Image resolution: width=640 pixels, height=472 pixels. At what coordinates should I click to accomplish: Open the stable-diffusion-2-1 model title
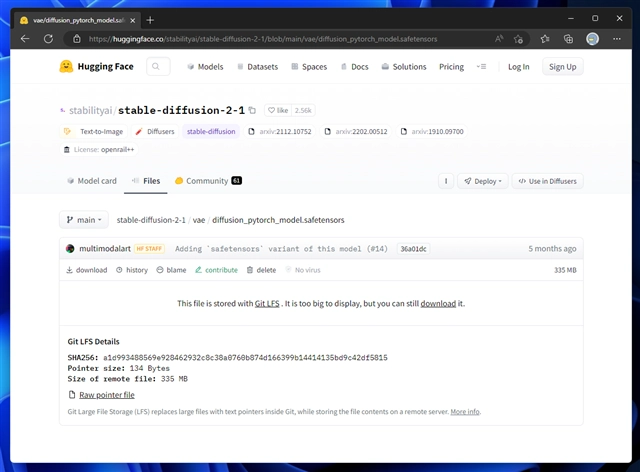click(181, 110)
